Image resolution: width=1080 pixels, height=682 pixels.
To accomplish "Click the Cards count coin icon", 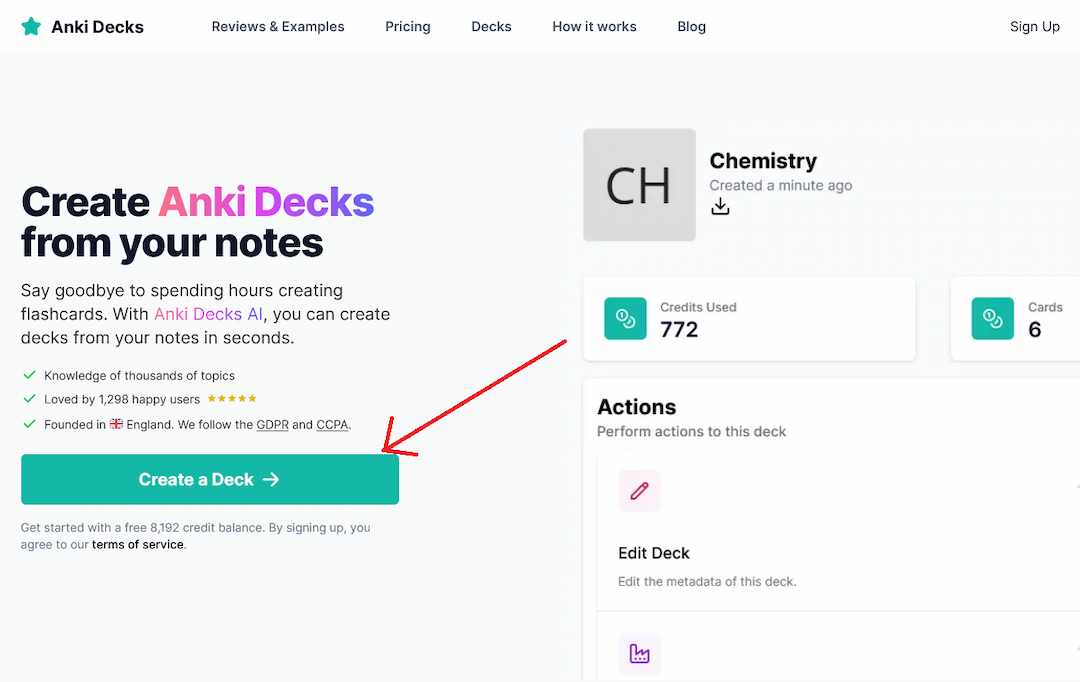I will tap(993, 318).
